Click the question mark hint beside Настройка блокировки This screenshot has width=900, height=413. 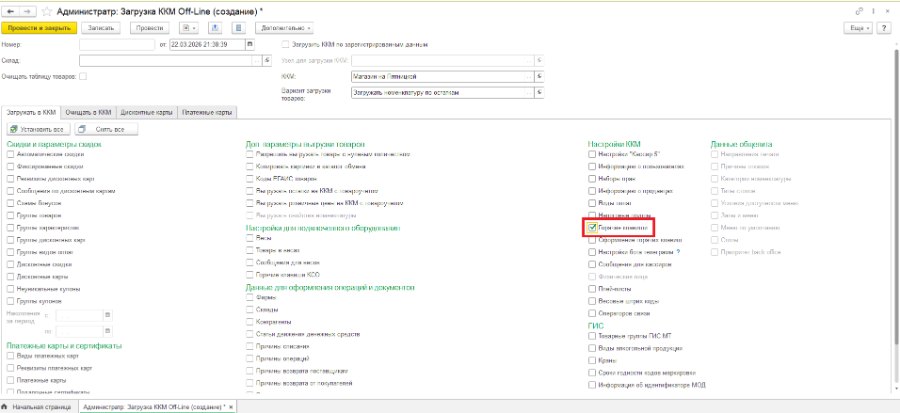click(x=678, y=252)
